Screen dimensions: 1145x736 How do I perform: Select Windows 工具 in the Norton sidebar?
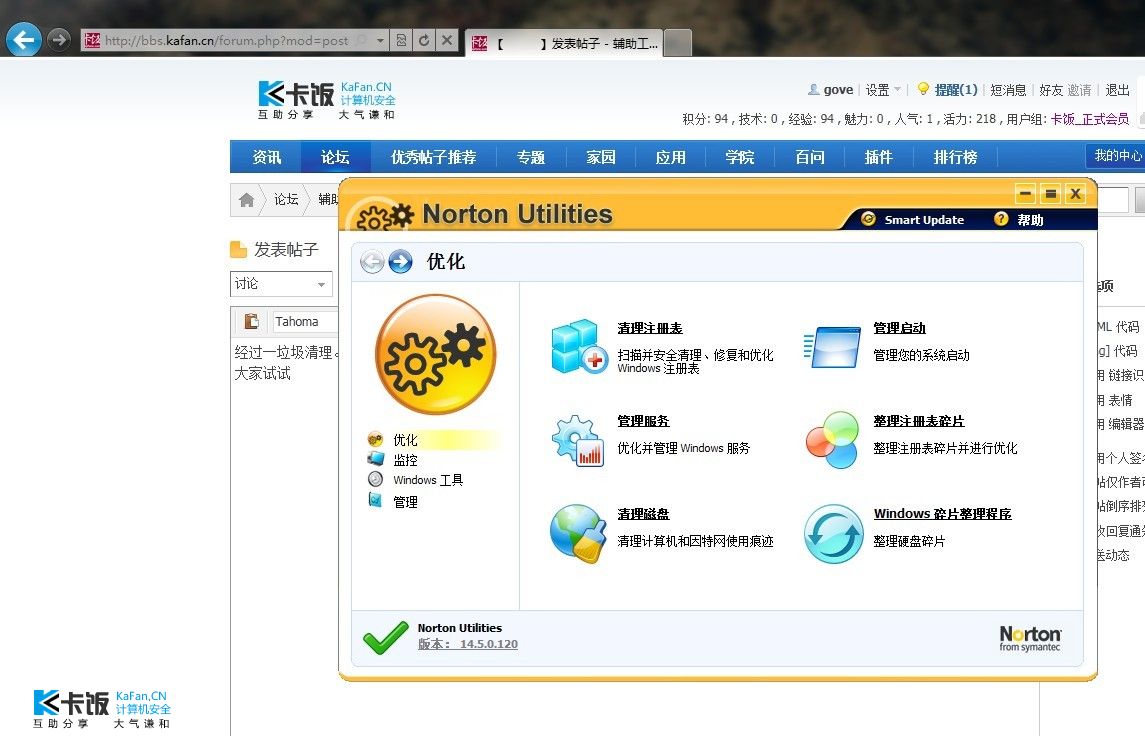pos(428,480)
